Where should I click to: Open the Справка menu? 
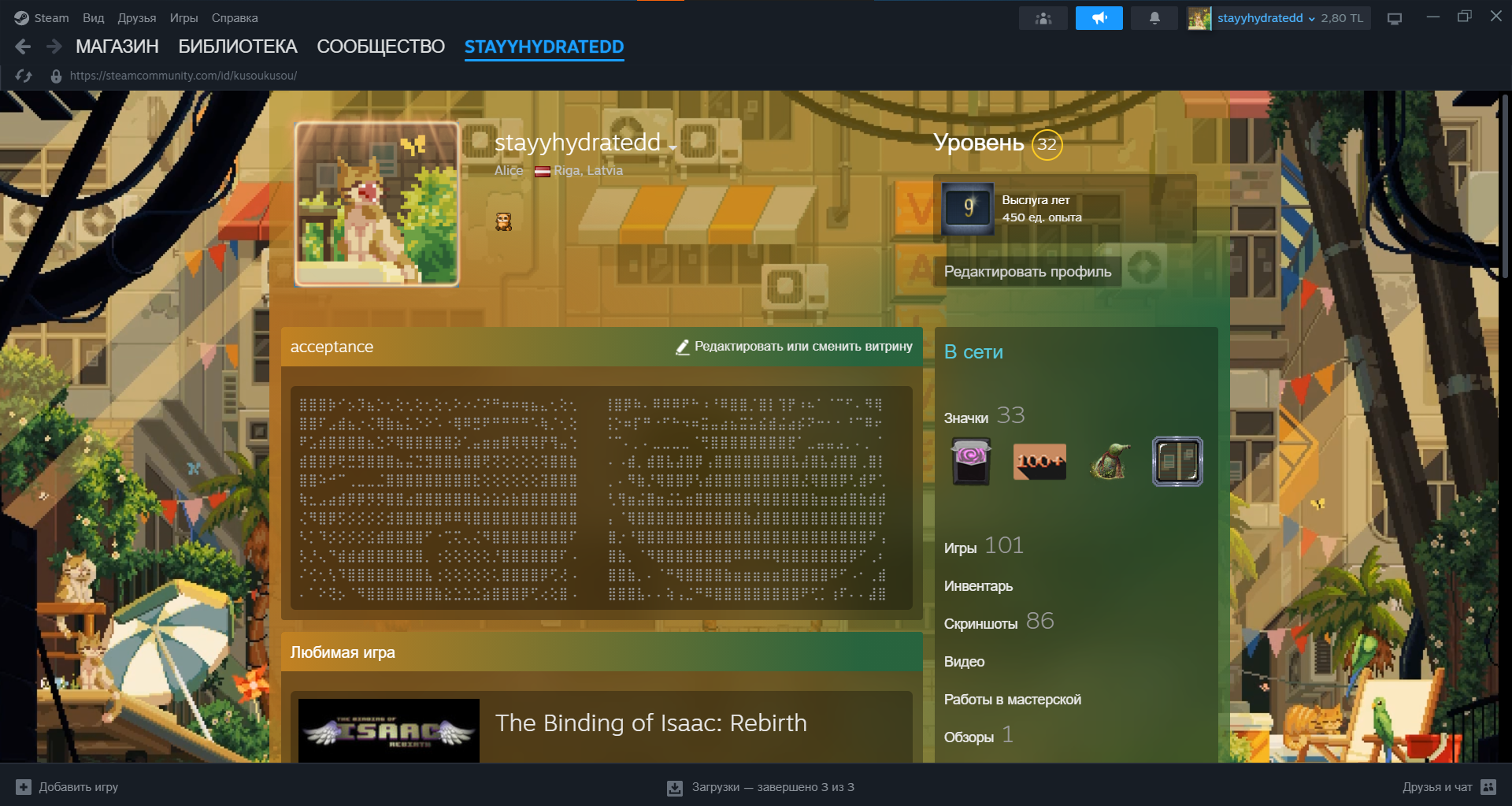point(234,17)
